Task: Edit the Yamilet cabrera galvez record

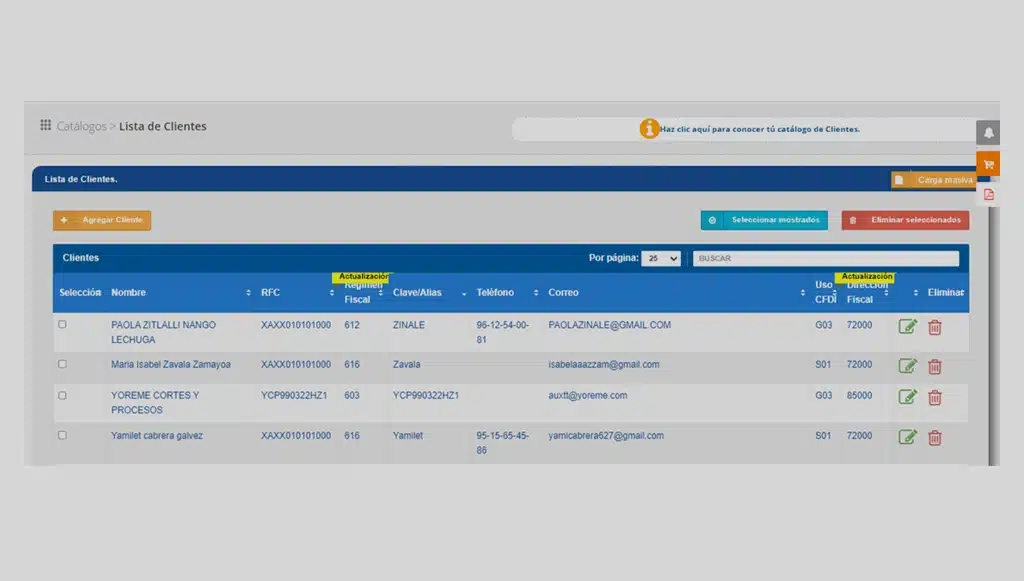Action: click(x=907, y=436)
